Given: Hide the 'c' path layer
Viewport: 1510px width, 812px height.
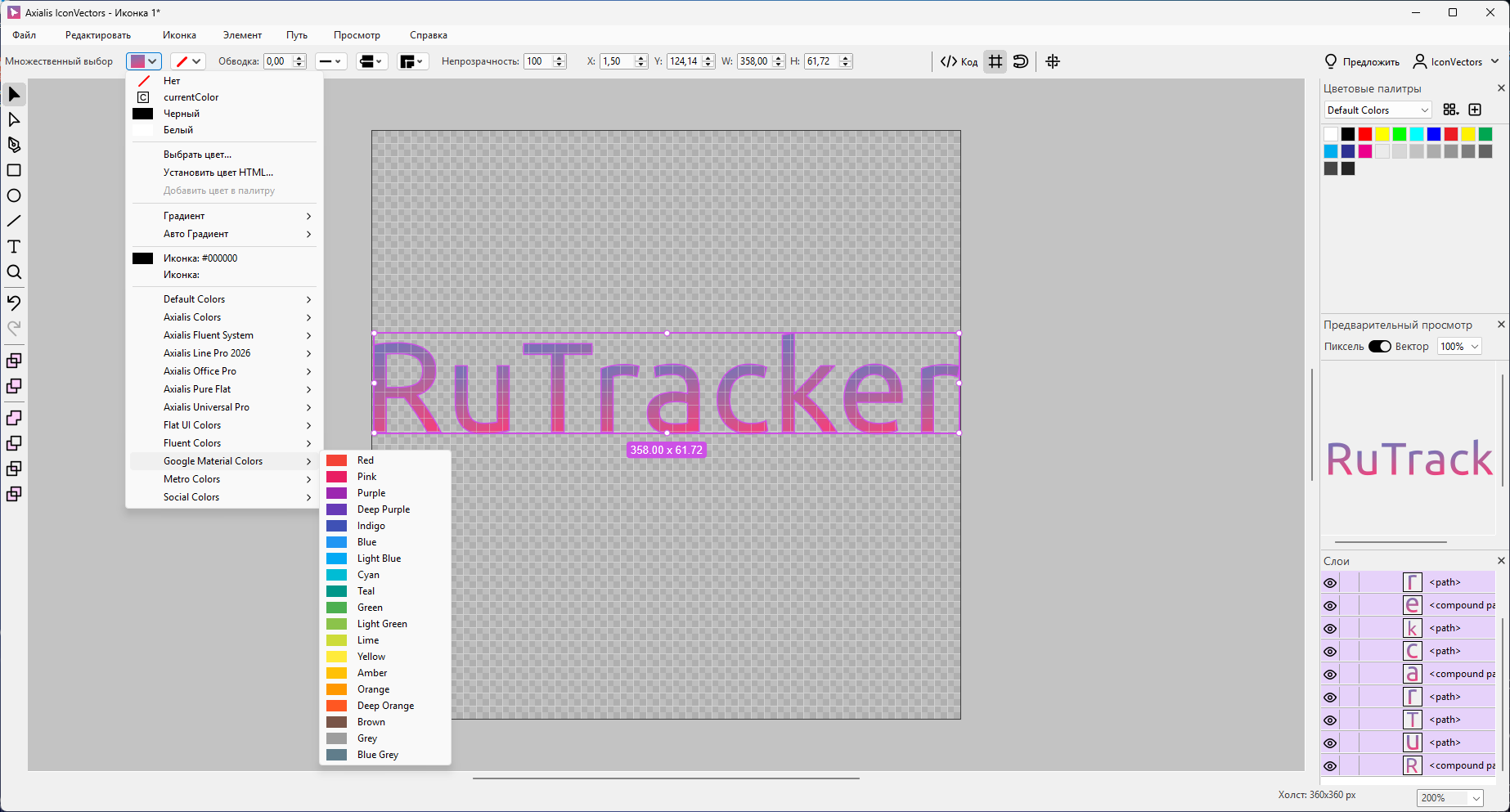Looking at the screenshot, I should pyautogui.click(x=1330, y=652).
